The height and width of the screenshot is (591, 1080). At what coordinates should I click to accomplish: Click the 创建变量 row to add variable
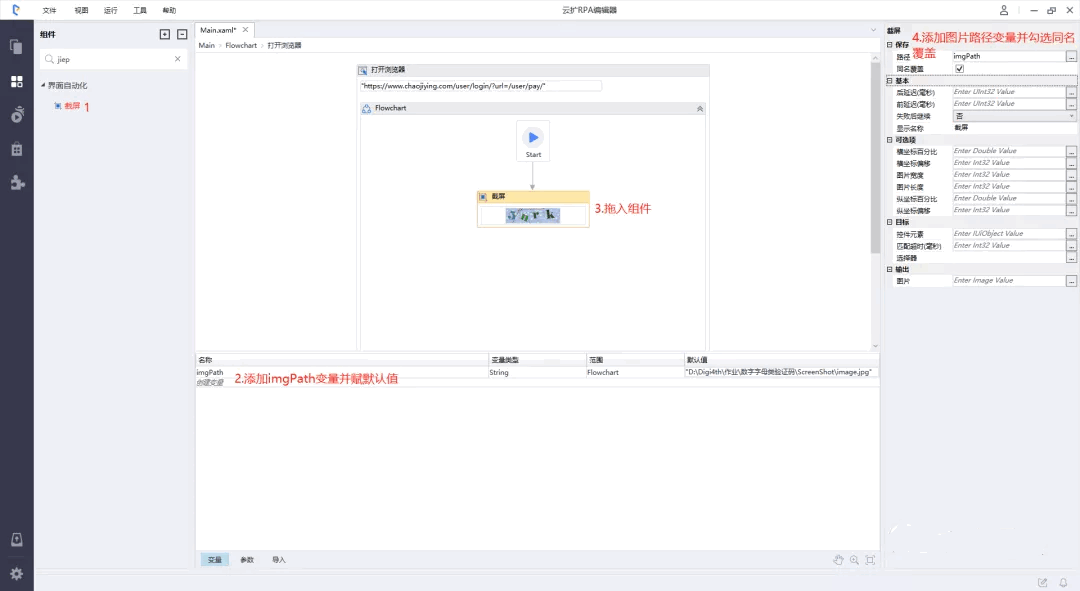tap(210, 382)
